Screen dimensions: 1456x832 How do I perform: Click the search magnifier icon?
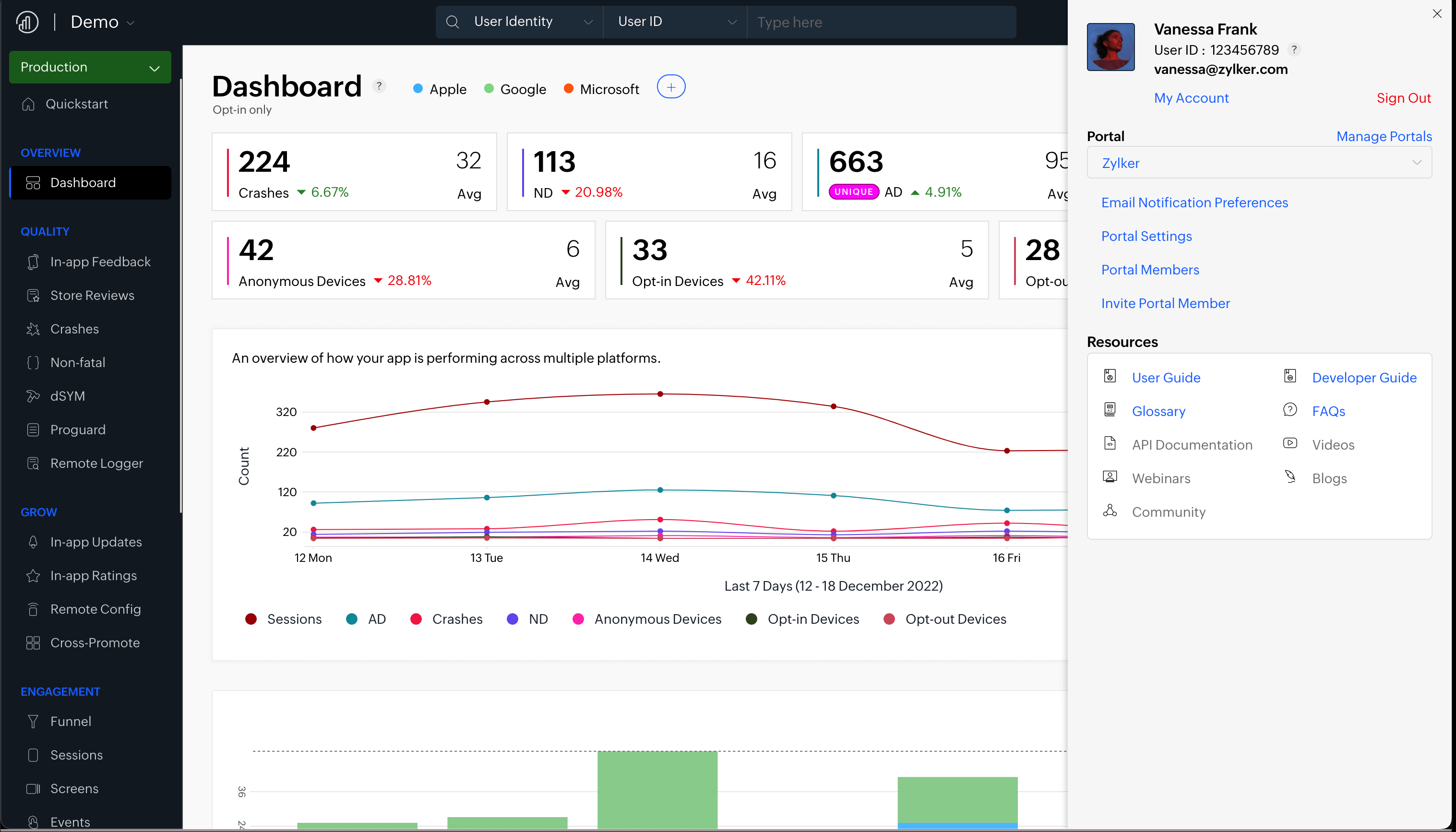(x=452, y=22)
